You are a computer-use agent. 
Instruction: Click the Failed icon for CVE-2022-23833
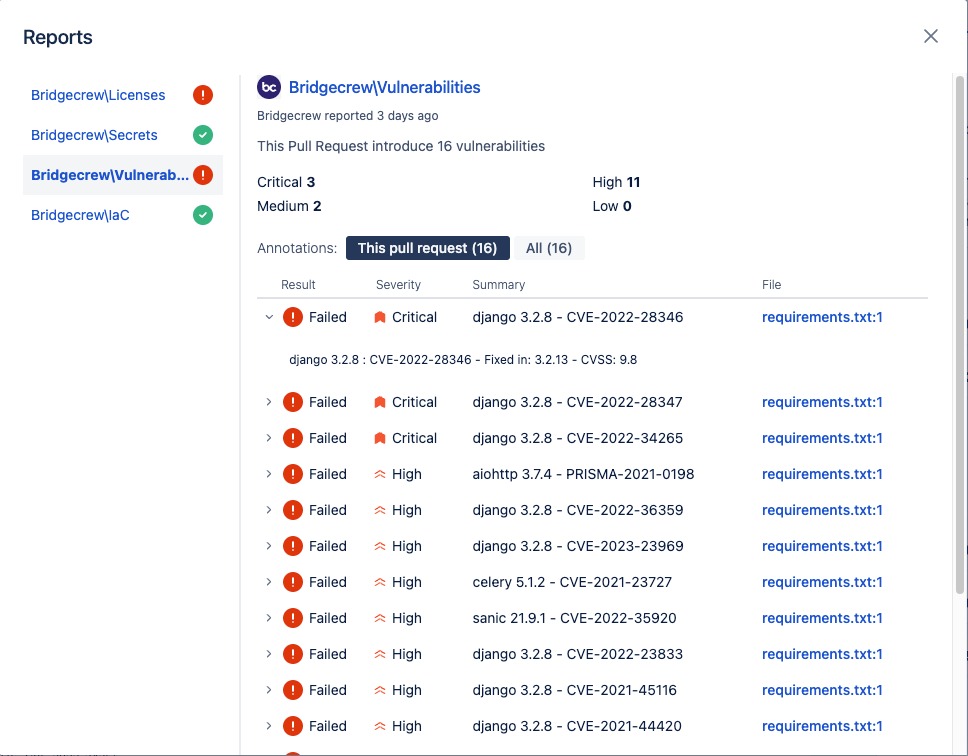pos(293,654)
